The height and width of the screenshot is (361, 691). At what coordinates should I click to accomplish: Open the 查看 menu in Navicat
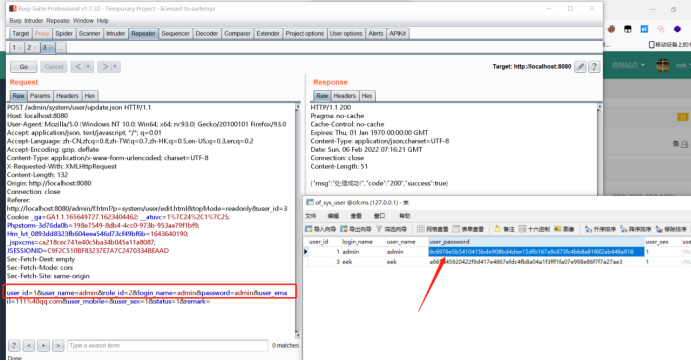point(356,216)
